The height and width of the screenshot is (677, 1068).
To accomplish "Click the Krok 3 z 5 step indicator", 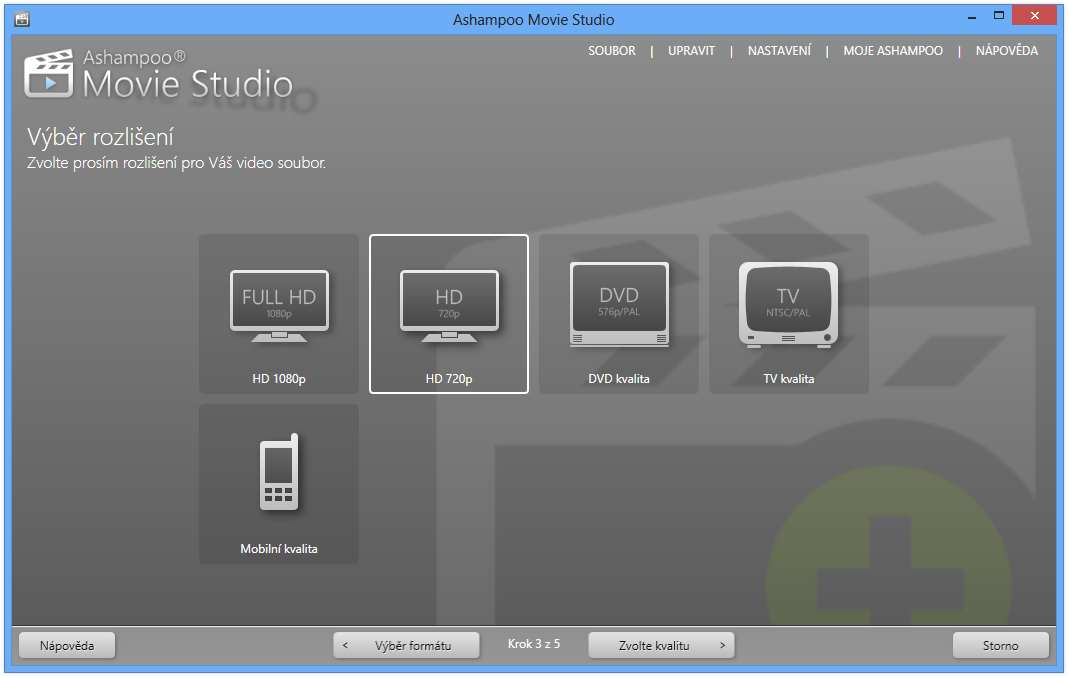I will pos(534,644).
